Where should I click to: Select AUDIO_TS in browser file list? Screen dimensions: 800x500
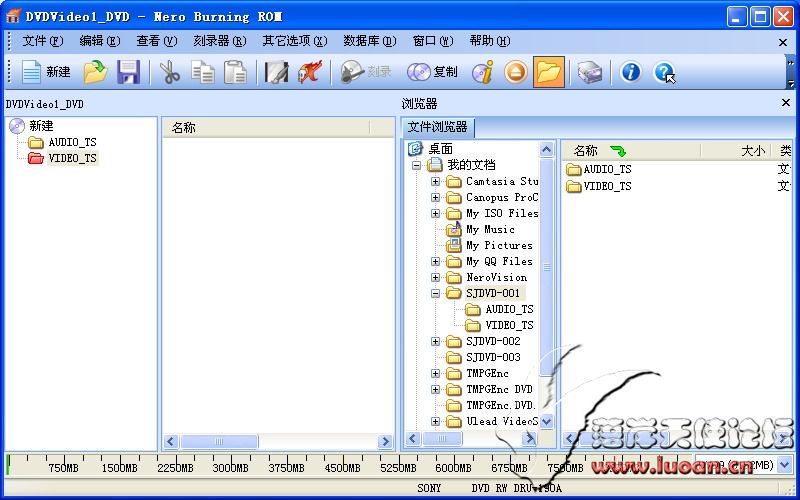pyautogui.click(x=607, y=169)
